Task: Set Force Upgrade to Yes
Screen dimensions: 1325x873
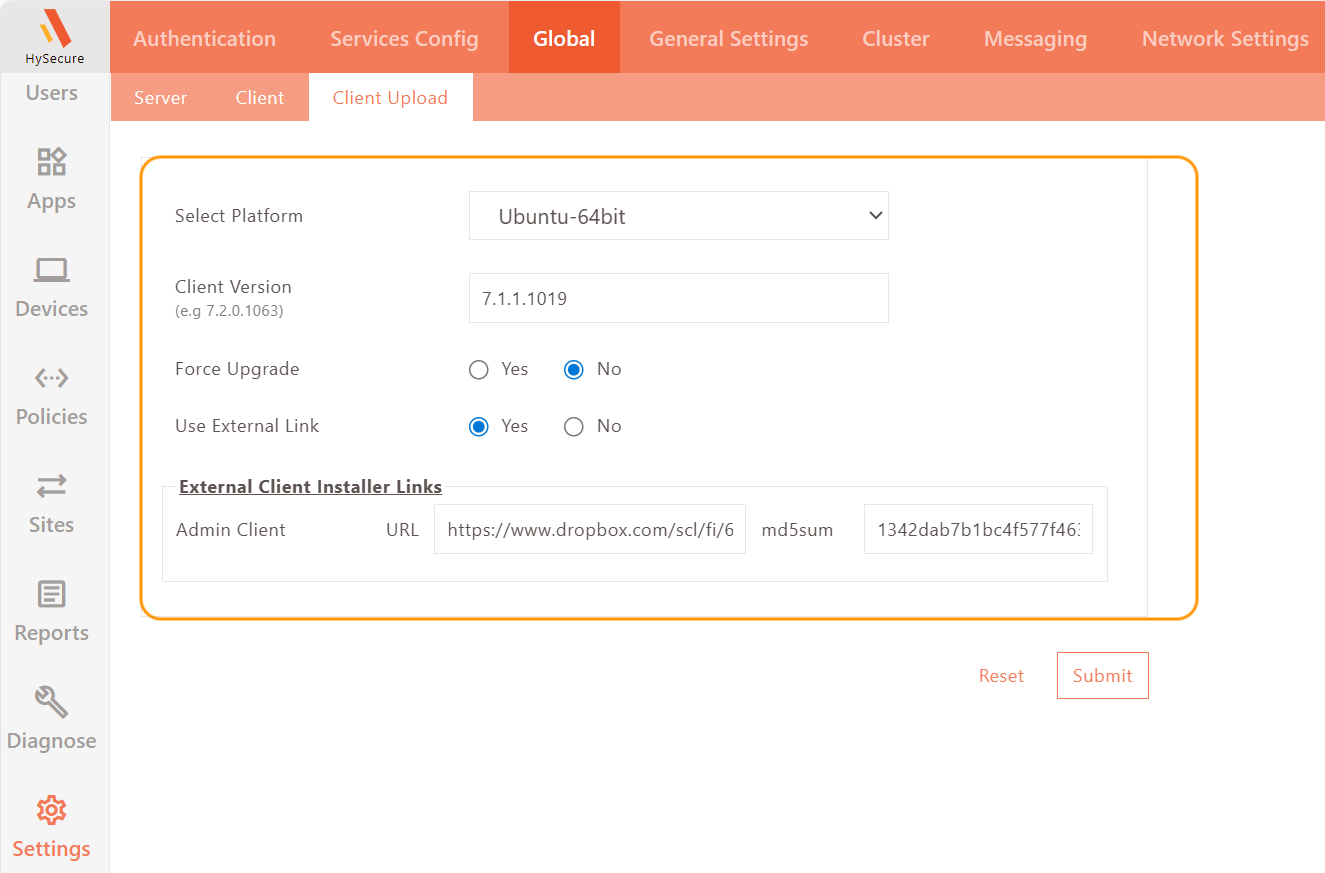Action: point(479,370)
